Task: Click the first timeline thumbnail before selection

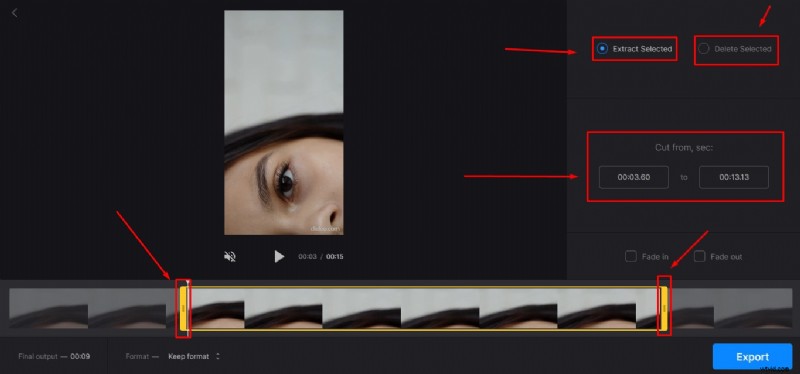Action: click(48, 308)
